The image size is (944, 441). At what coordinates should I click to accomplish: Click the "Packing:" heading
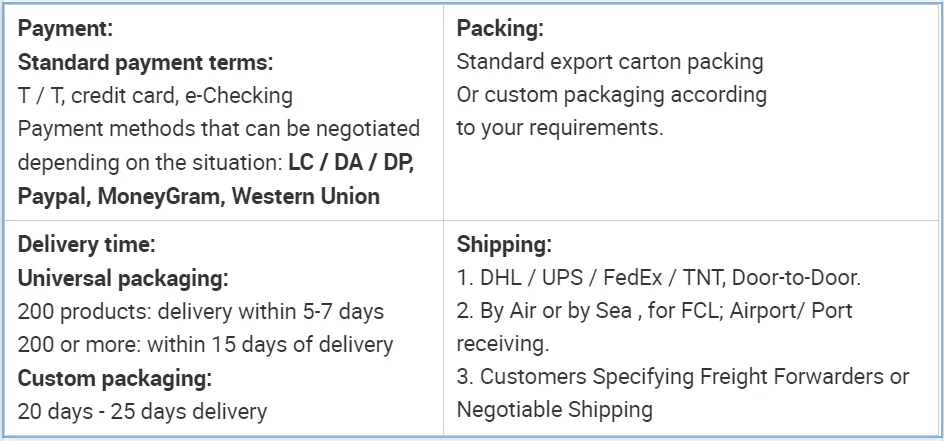500,29
